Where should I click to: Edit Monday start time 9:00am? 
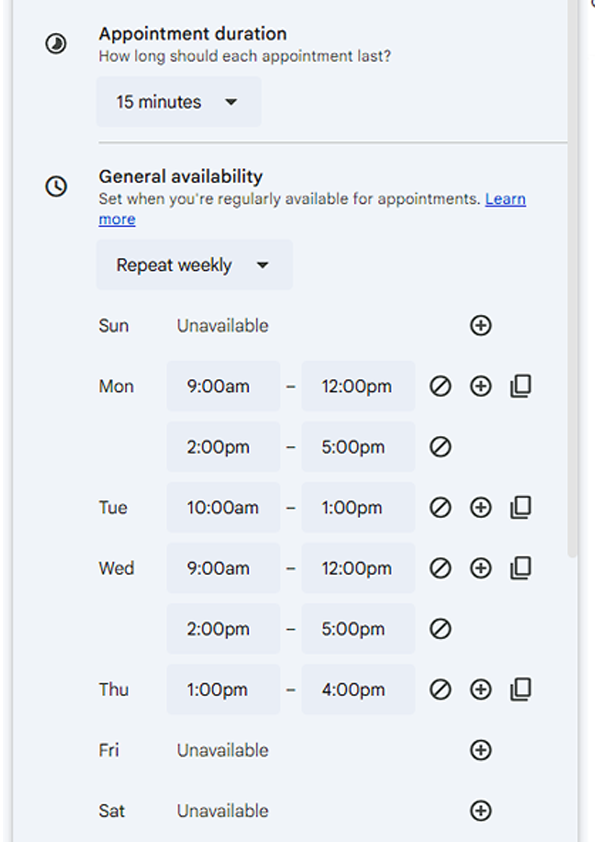(223, 386)
